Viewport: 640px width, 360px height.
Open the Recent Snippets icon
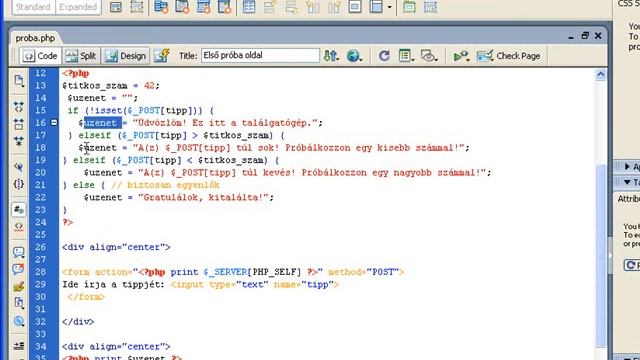tap(19, 303)
